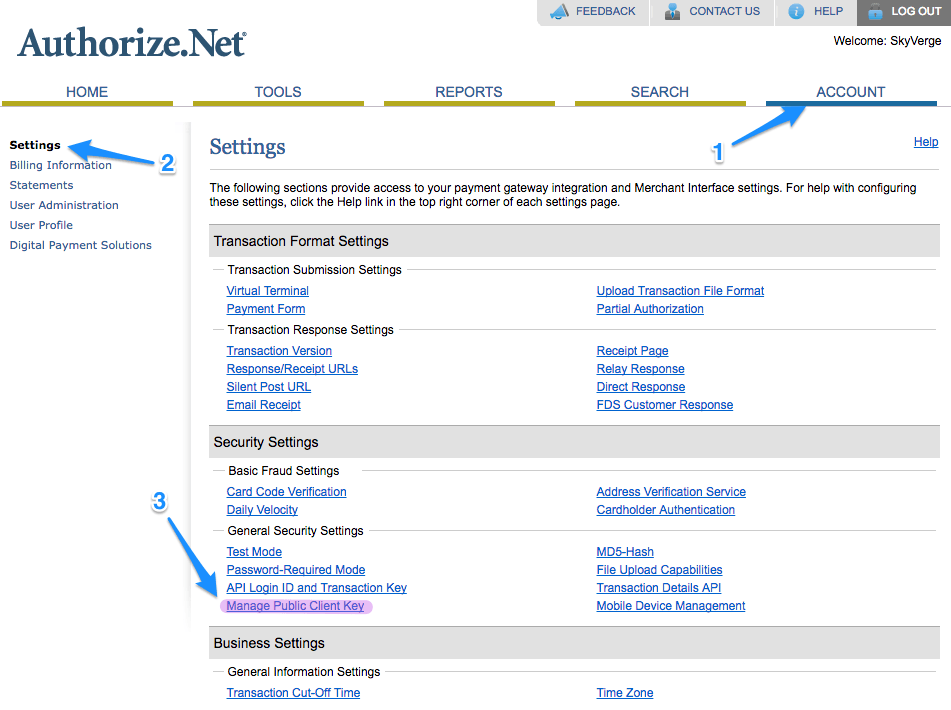Open the Email Receipt link
The image size is (951, 710).
(263, 405)
